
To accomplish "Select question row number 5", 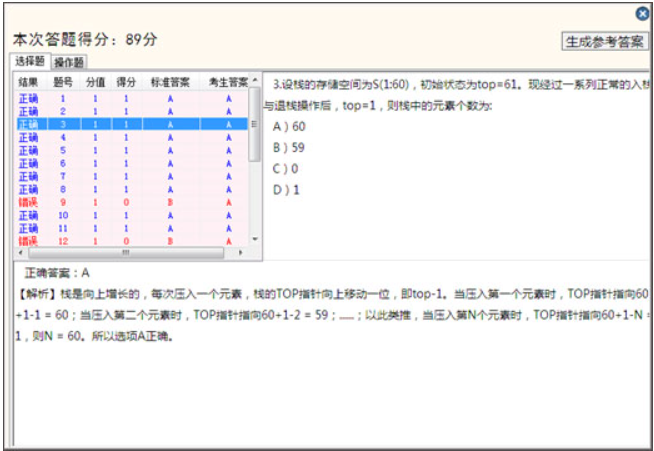I will click(x=132, y=150).
